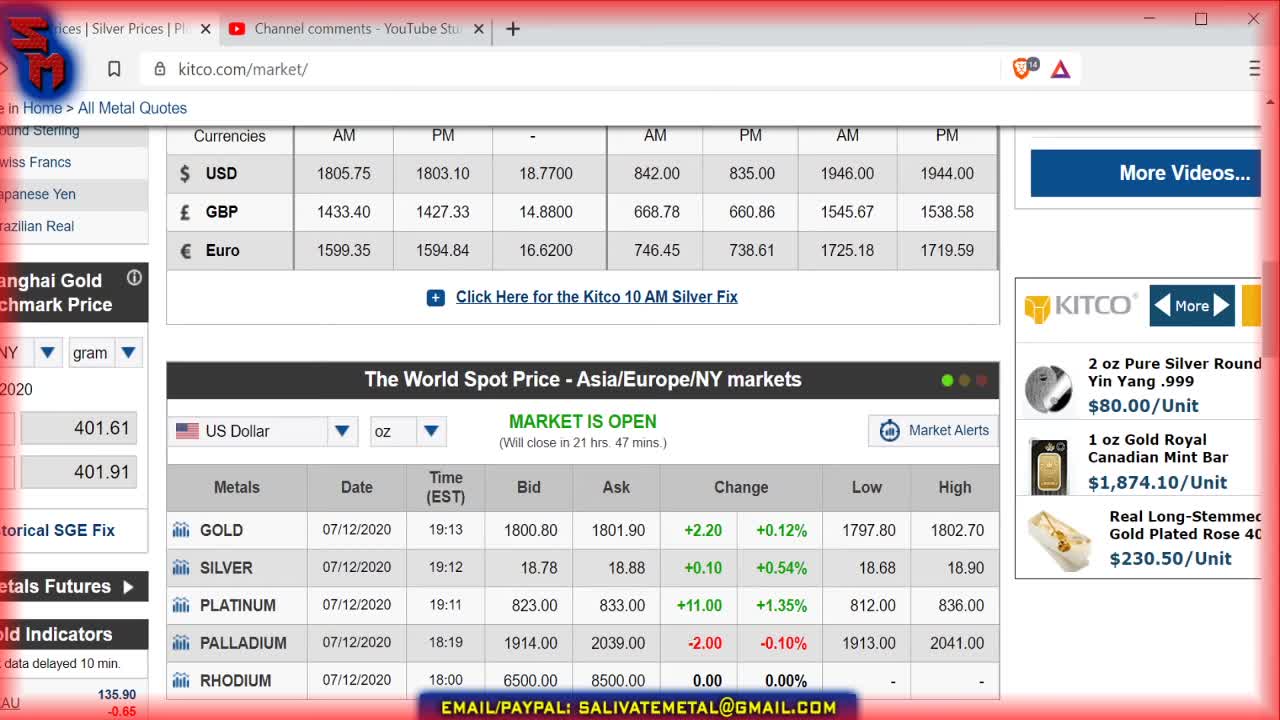The height and width of the screenshot is (720, 1280).
Task: Click the GOLD metal name
Action: click(221, 530)
